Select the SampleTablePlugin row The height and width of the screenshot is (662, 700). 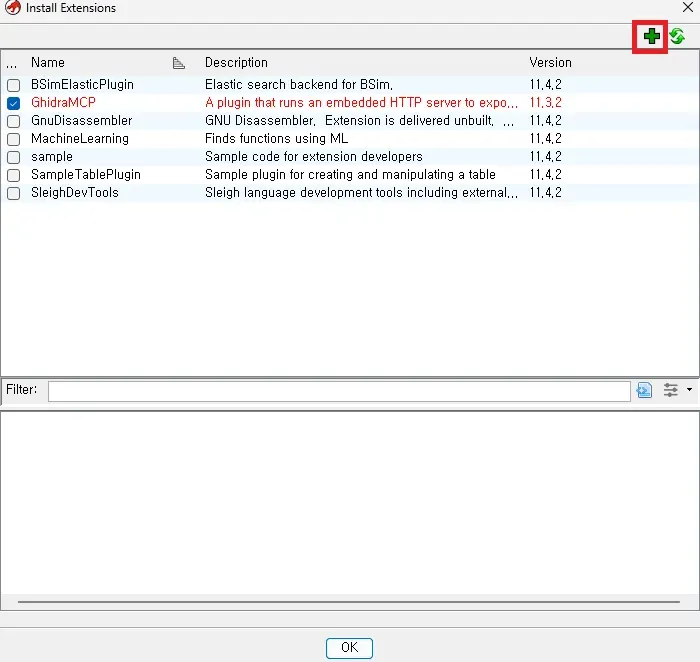click(85, 175)
